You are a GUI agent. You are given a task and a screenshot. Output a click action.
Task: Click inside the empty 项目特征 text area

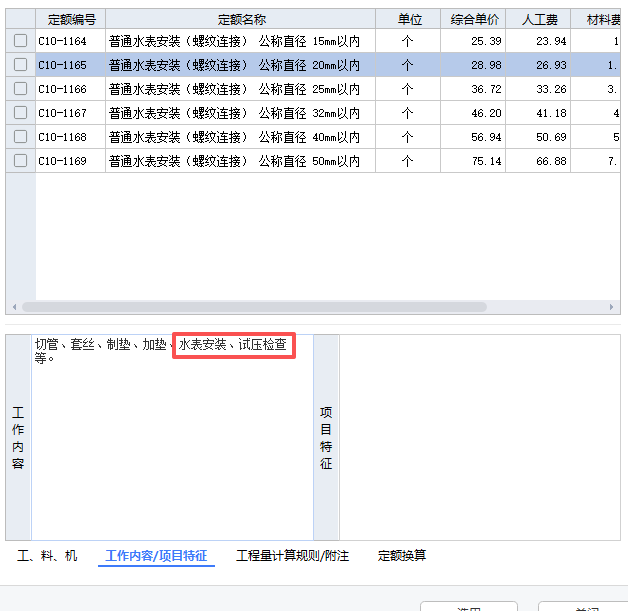click(480, 440)
